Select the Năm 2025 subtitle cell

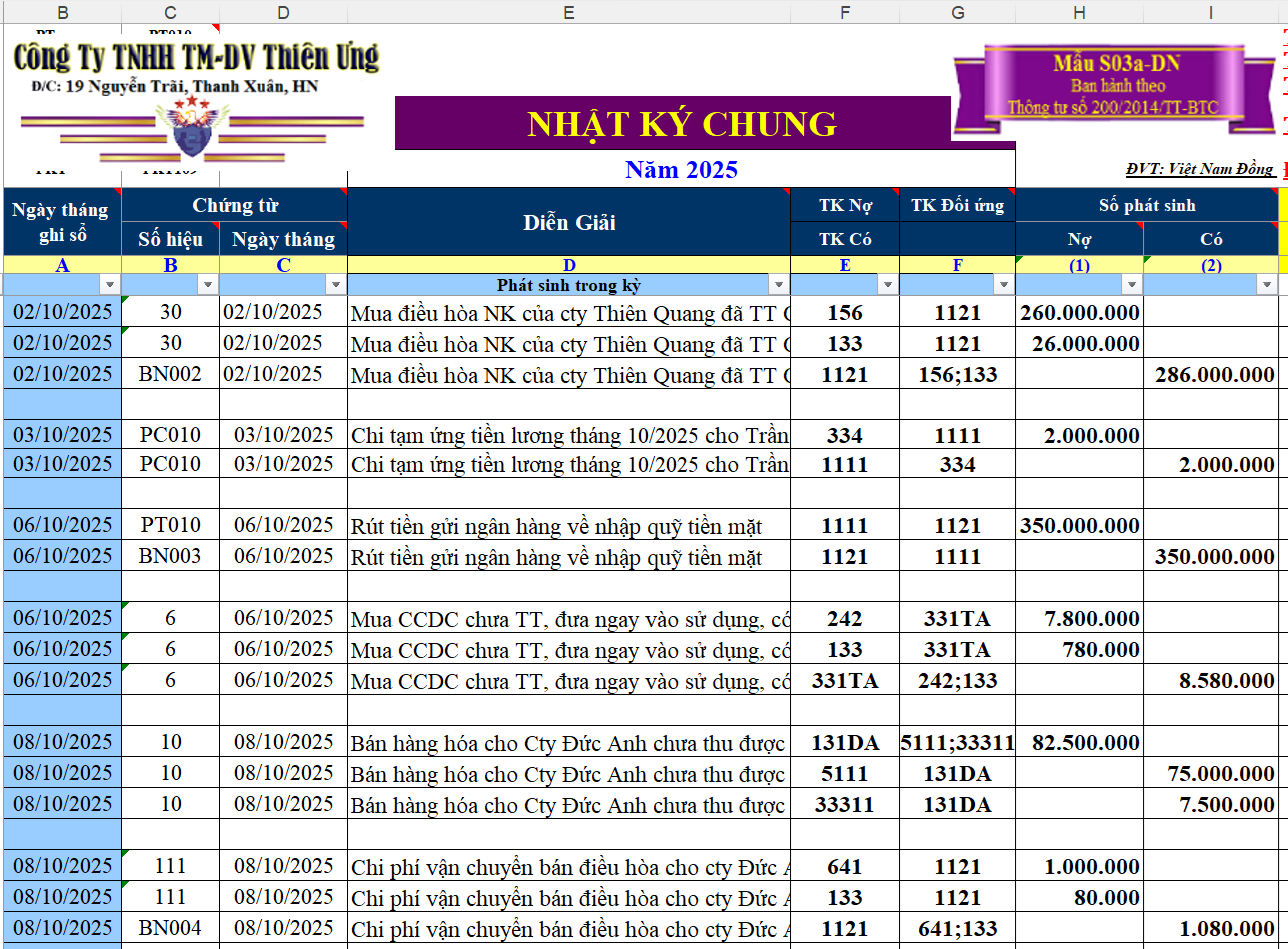(681, 170)
